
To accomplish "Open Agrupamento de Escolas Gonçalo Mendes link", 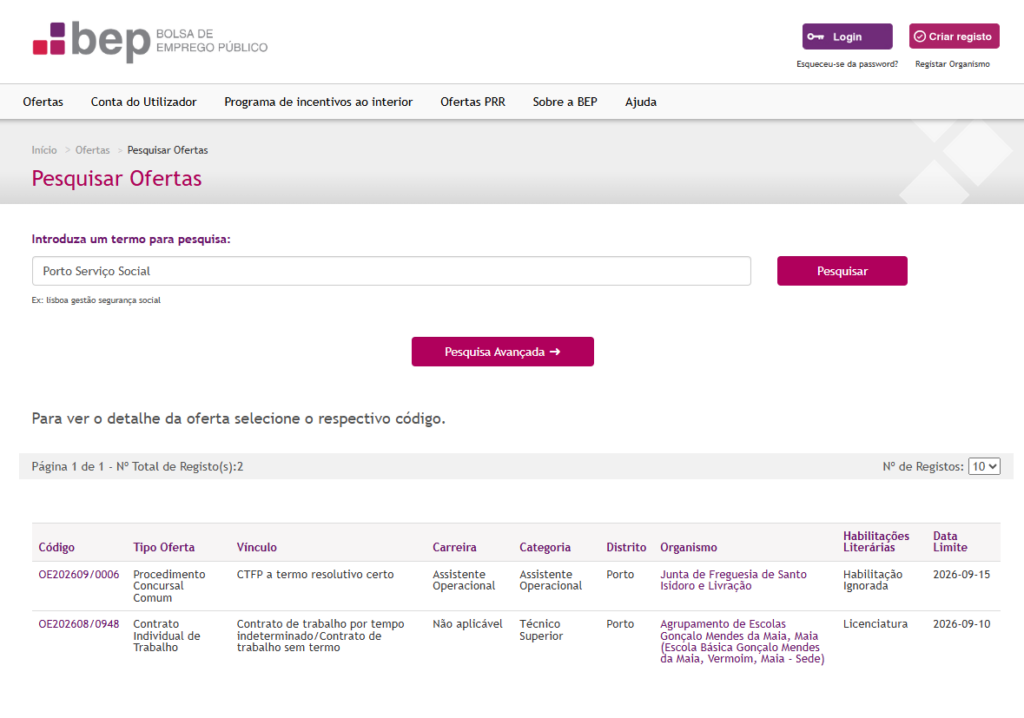I will pyautogui.click(x=743, y=642).
